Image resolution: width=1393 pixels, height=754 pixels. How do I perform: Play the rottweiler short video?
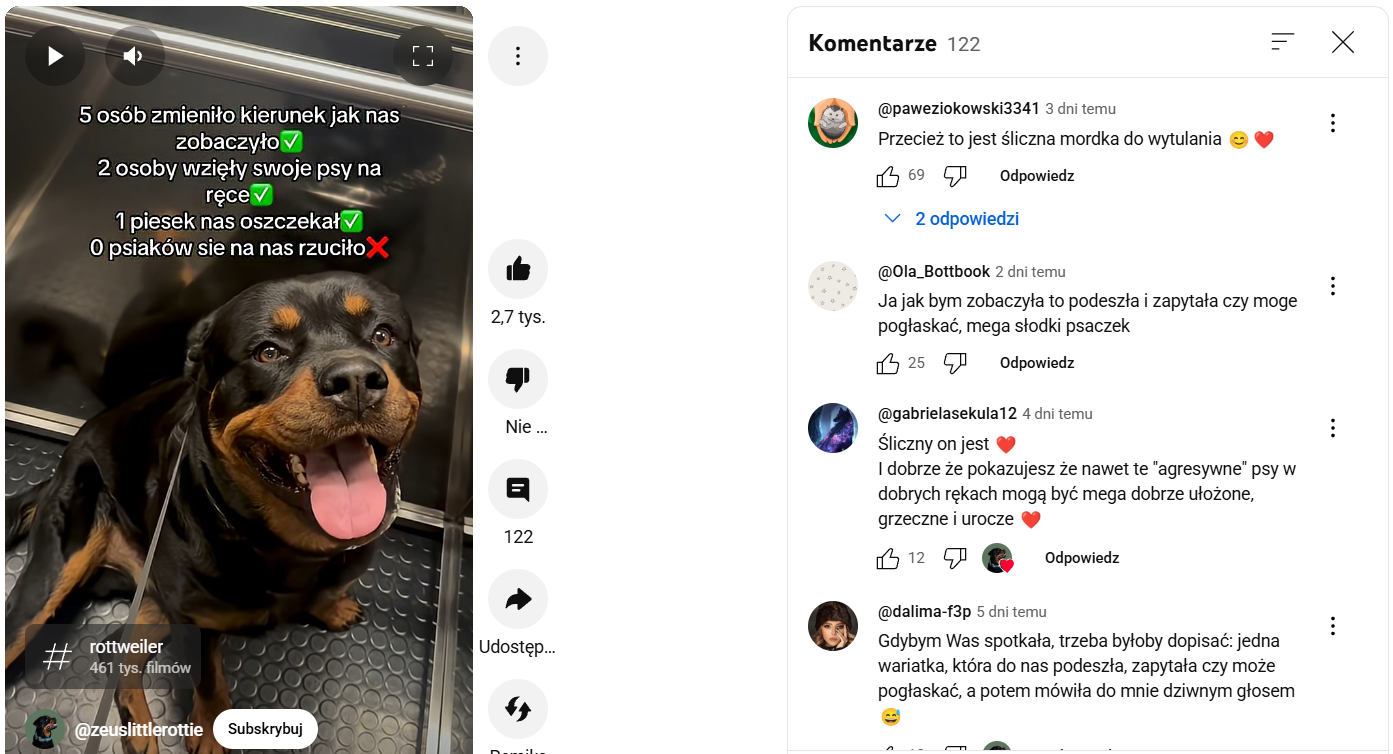(55, 56)
